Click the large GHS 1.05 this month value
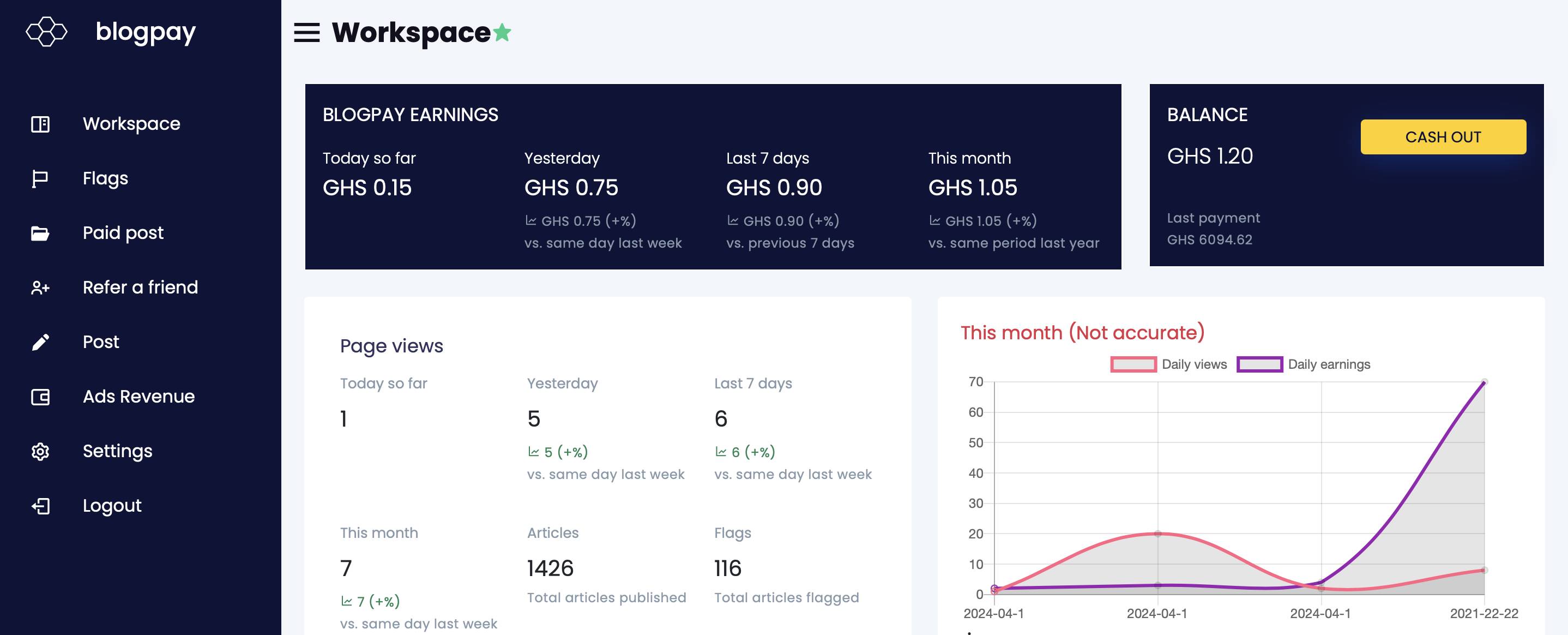Viewport: 1568px width, 635px height. 973,188
